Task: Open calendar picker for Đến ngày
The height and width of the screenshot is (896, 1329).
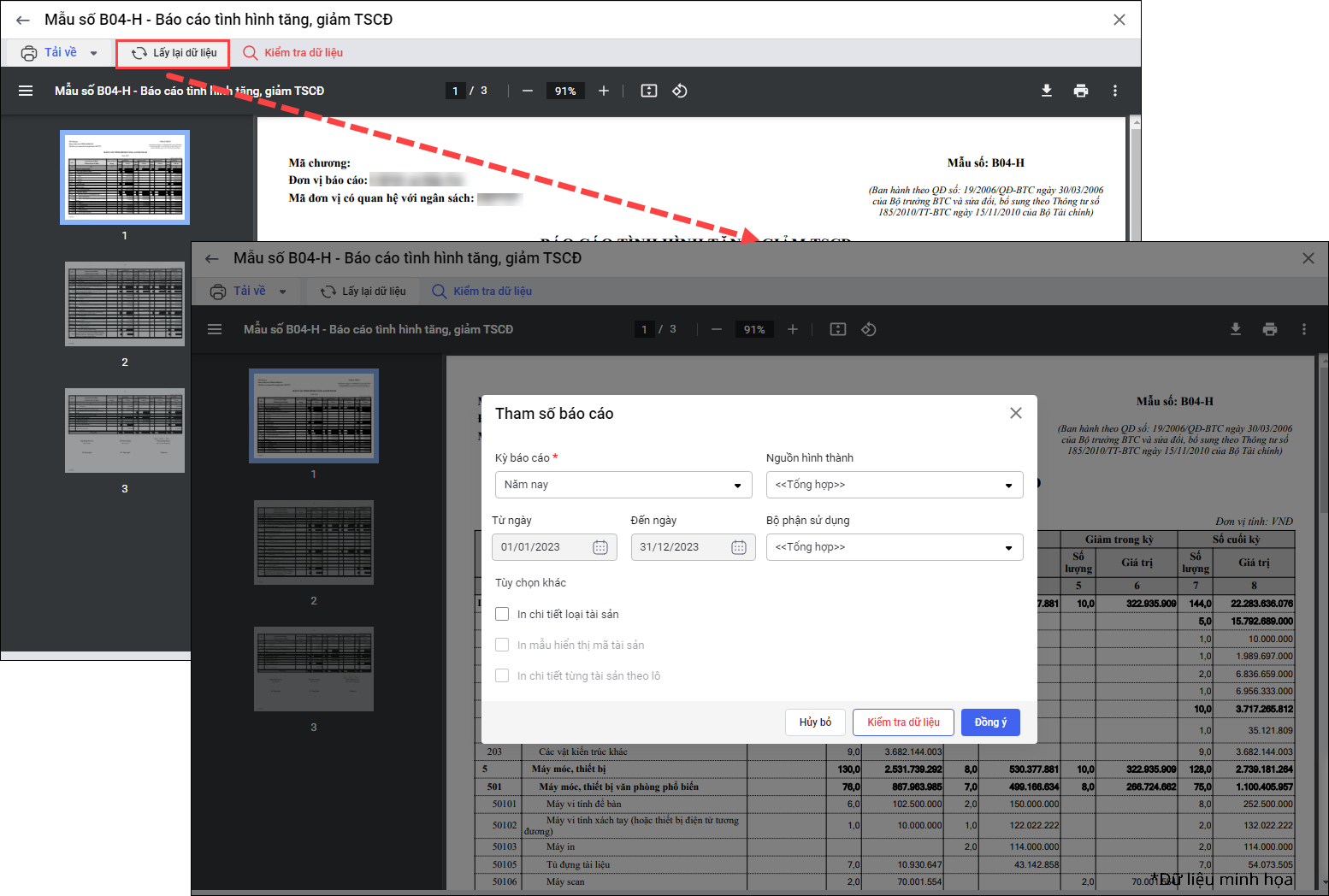Action: coord(739,547)
